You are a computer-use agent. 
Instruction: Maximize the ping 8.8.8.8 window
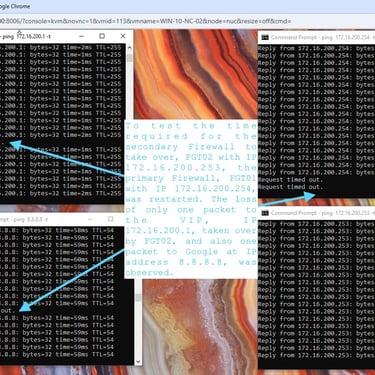[110, 219]
